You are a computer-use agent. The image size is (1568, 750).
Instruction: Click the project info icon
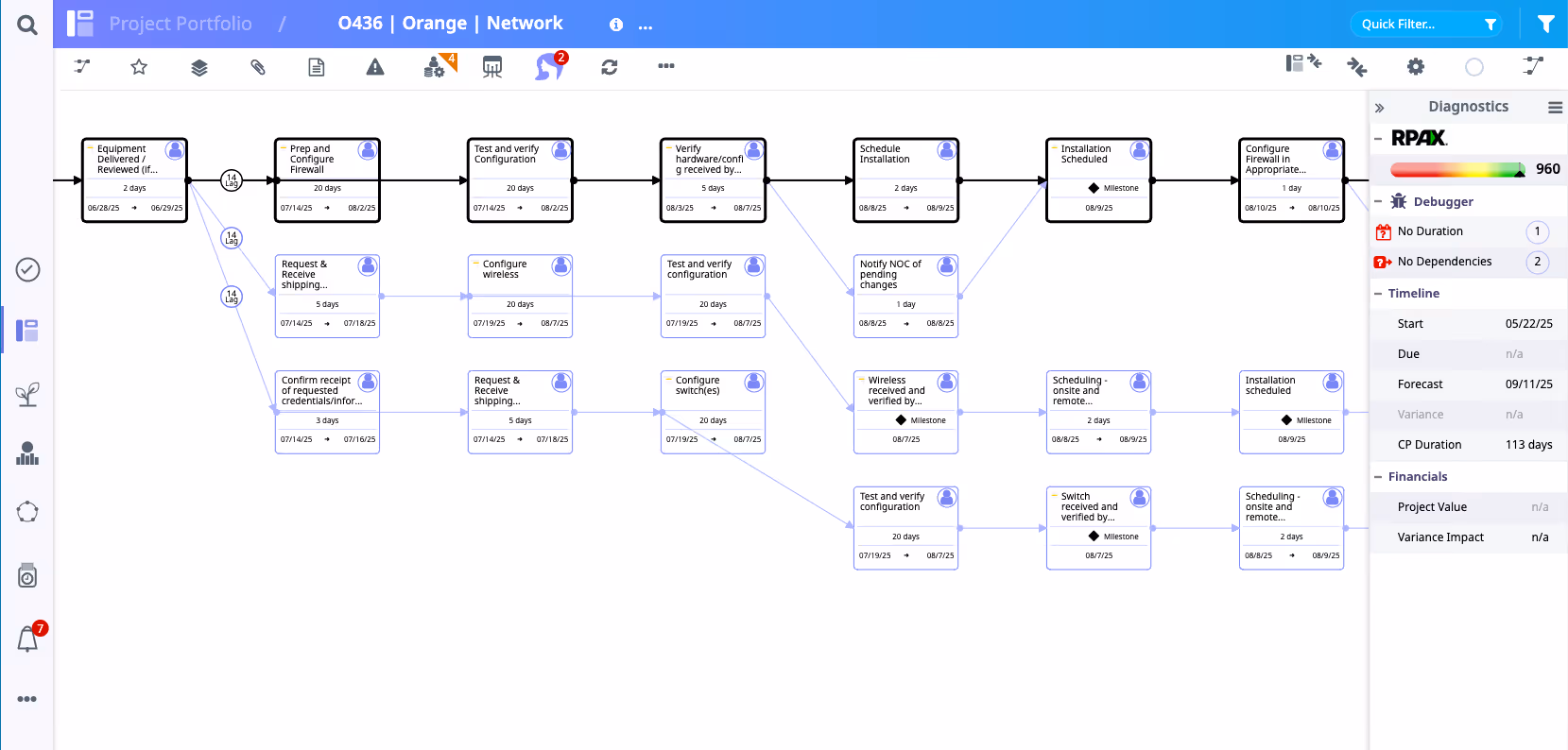coord(616,25)
